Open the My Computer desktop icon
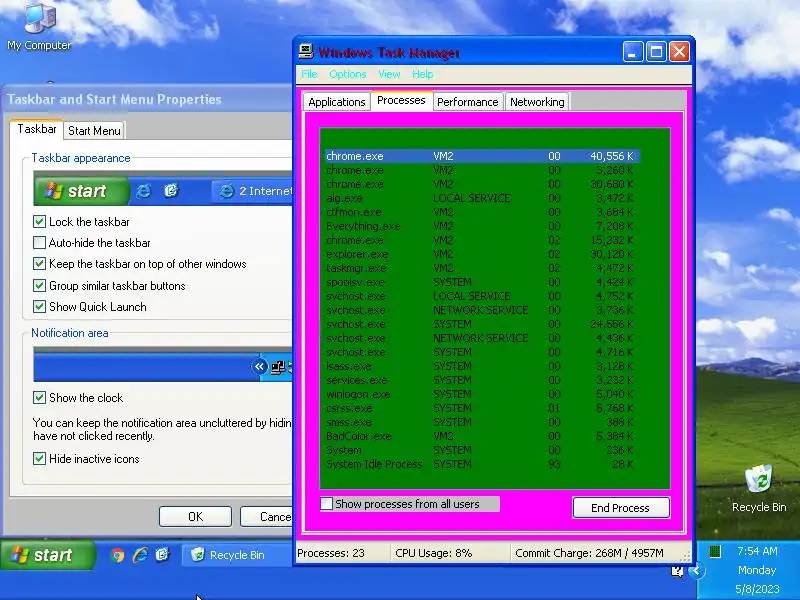The width and height of the screenshot is (800, 600). [39, 28]
